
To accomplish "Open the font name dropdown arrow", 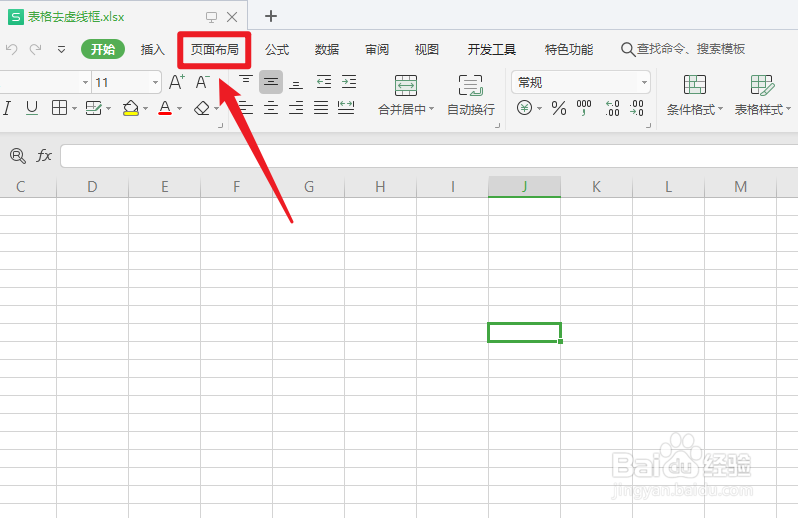I will 85,82.
